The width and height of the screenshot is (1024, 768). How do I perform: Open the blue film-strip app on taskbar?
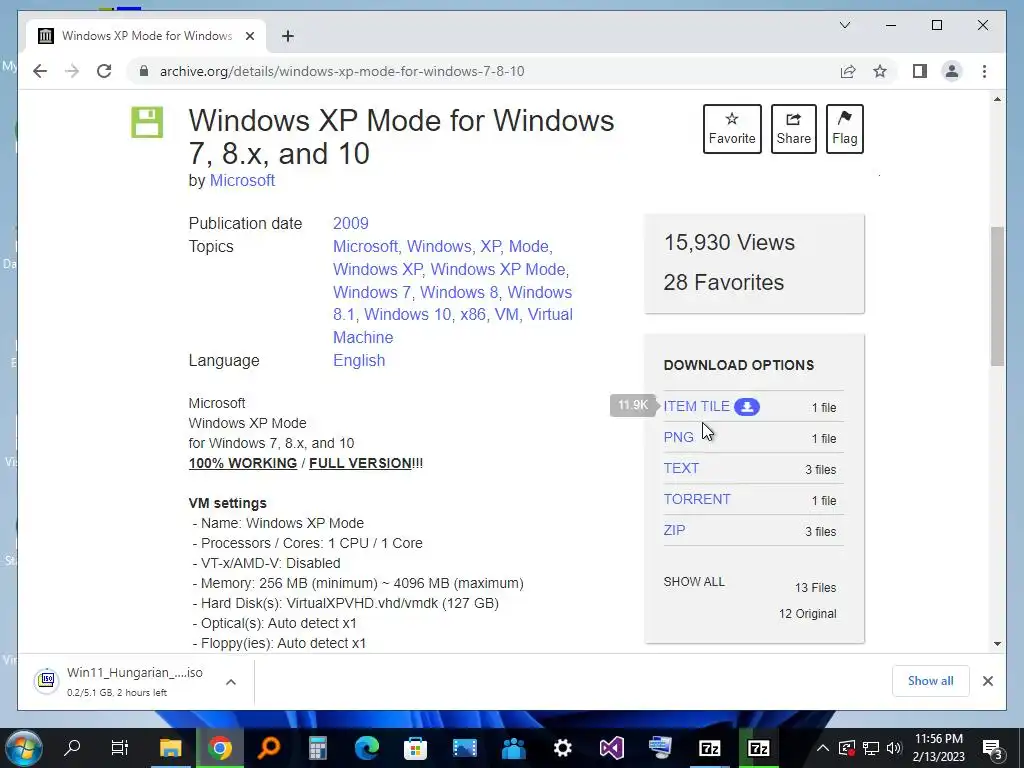pyautogui.click(x=464, y=748)
